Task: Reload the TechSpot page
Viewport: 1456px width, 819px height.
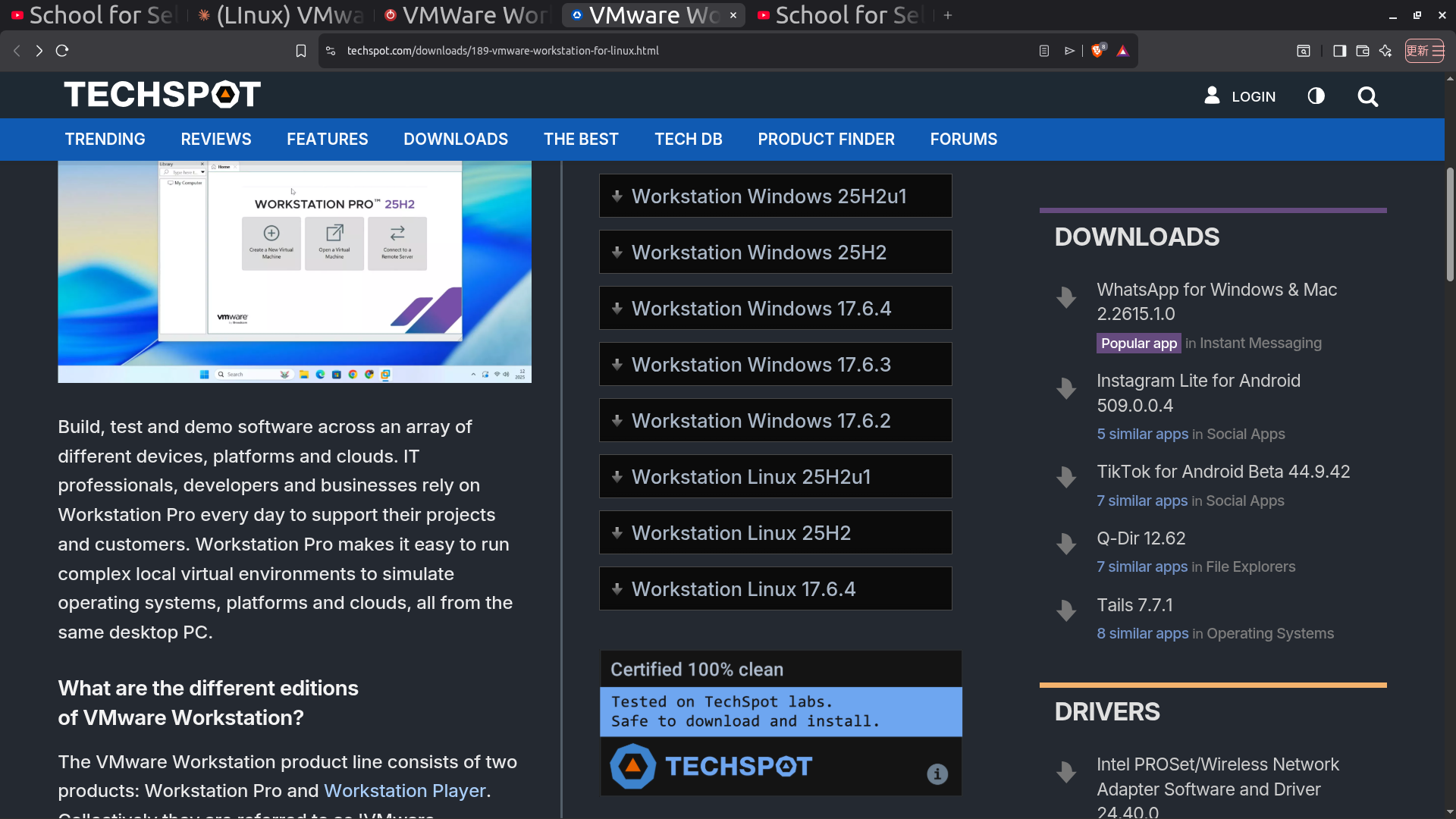Action: pos(62,51)
